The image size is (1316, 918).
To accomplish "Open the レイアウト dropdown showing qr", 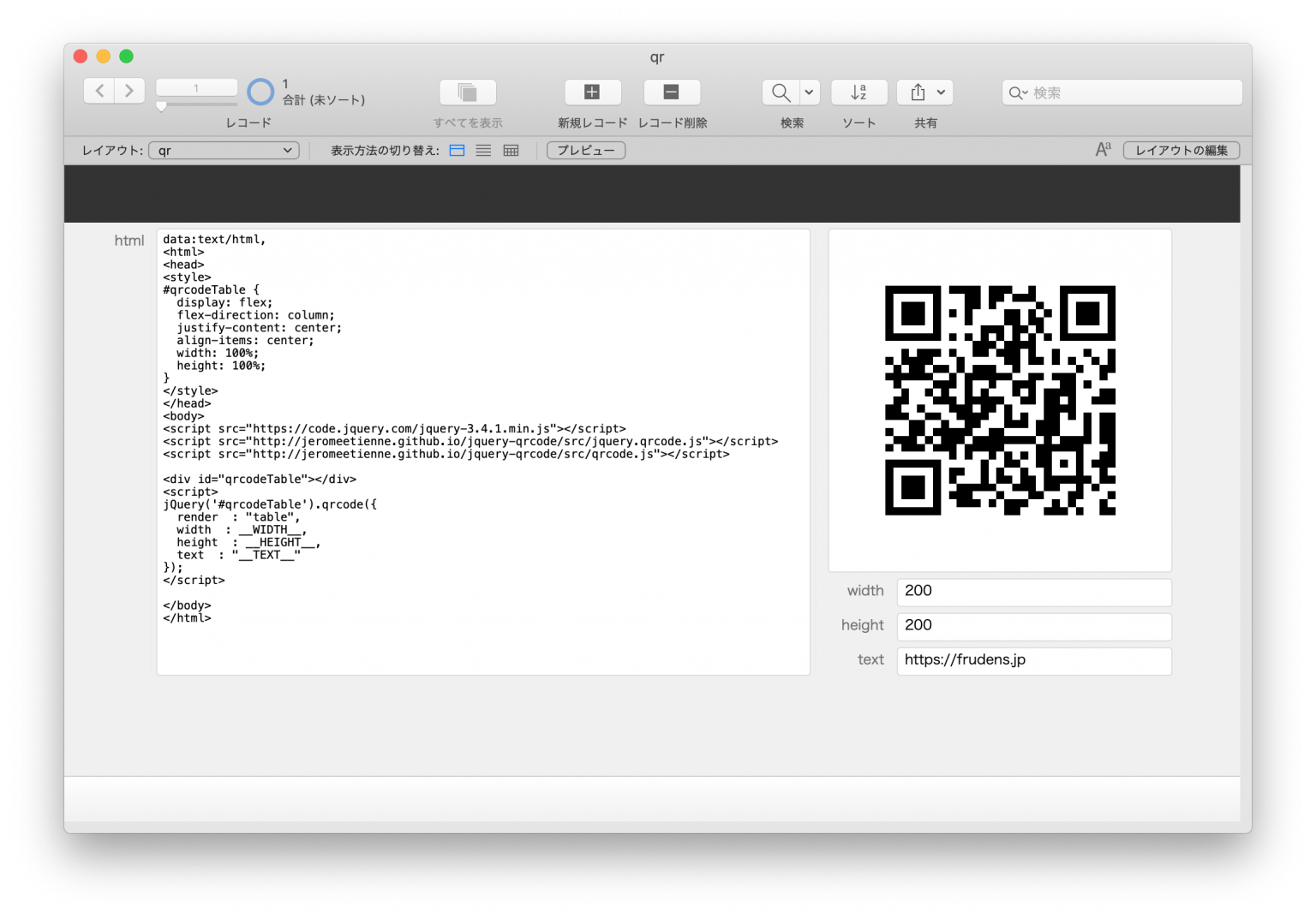I will point(223,150).
